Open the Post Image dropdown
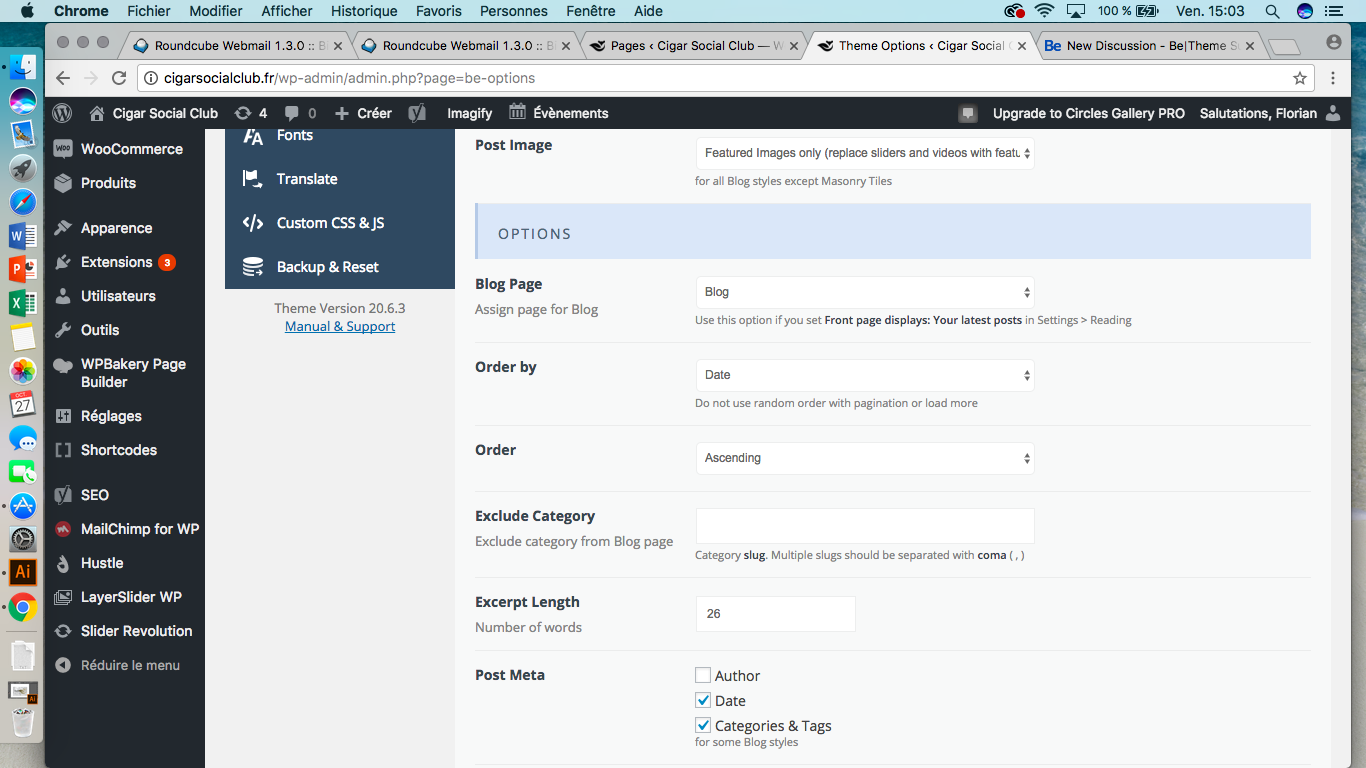This screenshot has height=768, width=1366. point(865,153)
